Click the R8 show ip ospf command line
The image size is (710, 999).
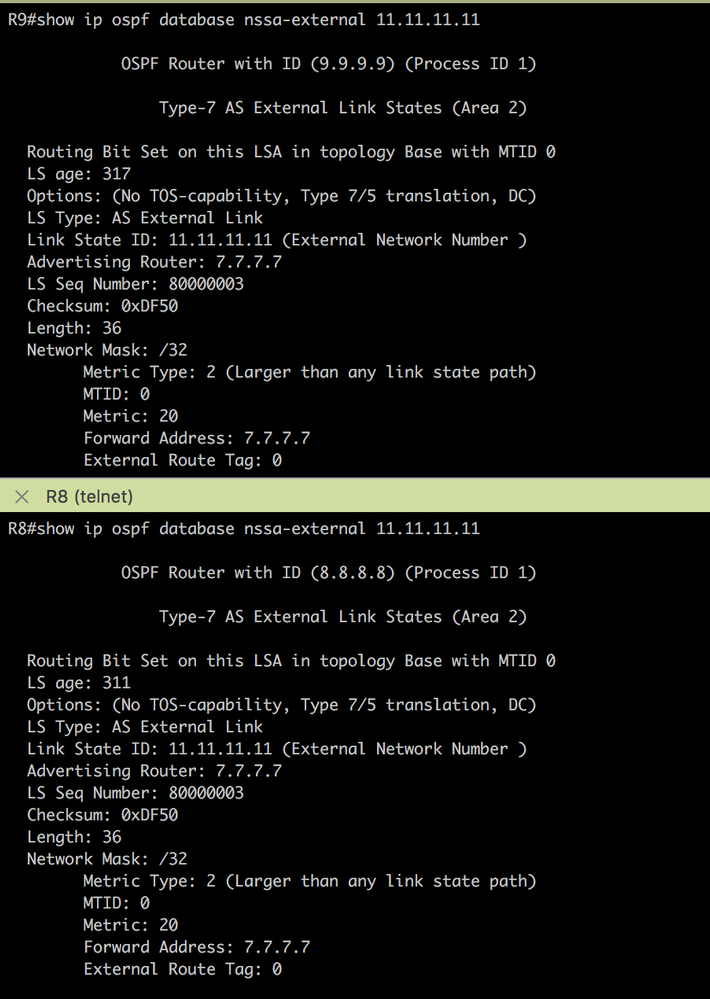pyautogui.click(x=243, y=529)
